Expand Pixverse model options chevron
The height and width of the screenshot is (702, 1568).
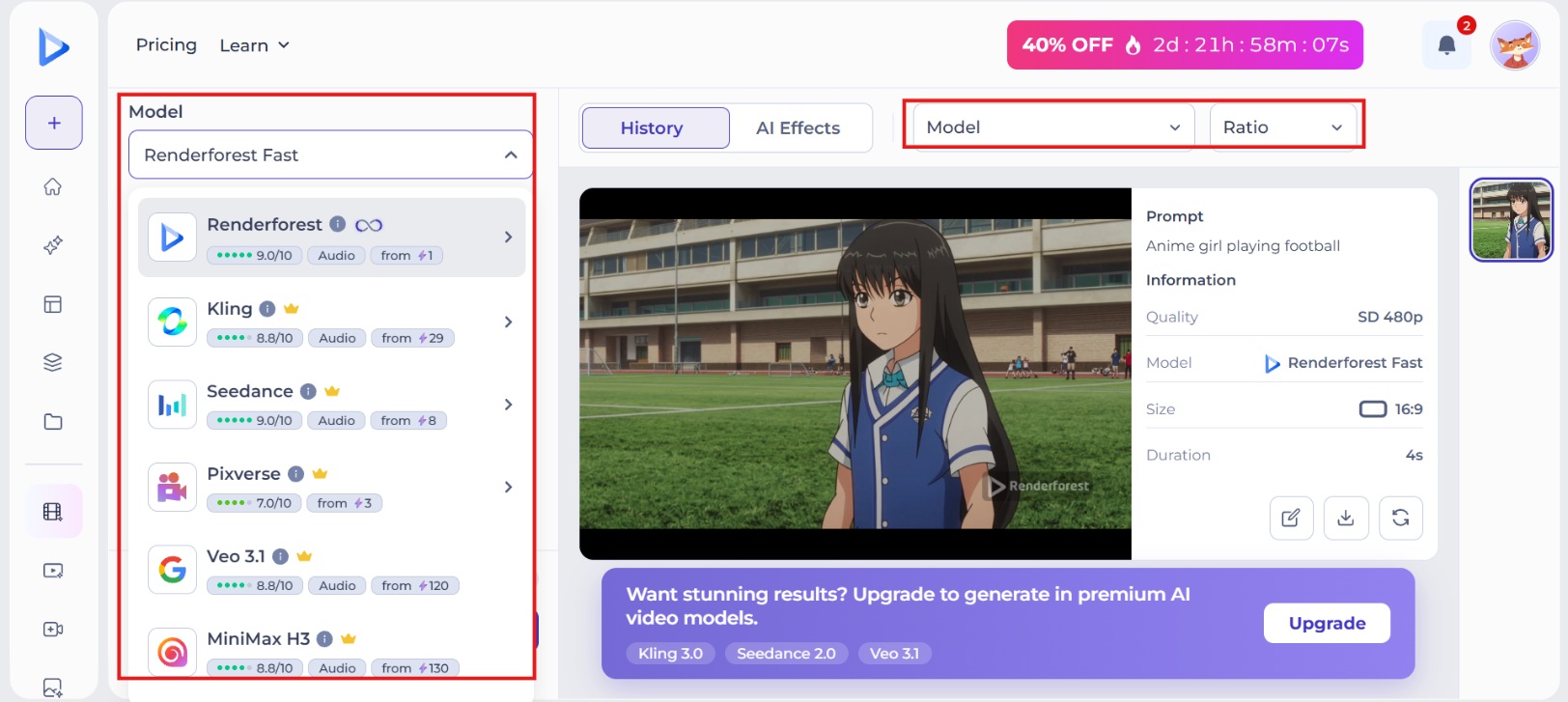click(508, 487)
